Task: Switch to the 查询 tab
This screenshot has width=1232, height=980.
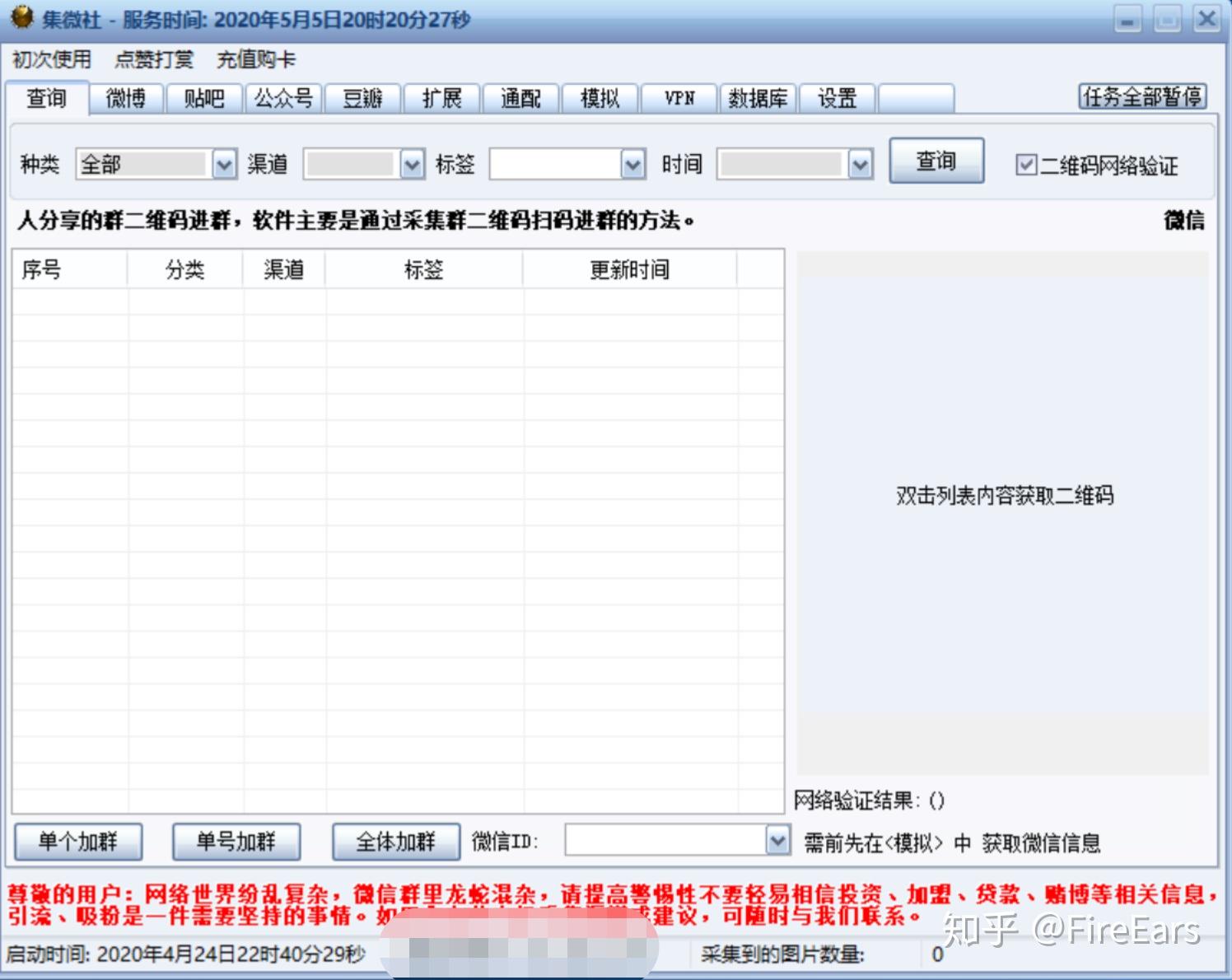Action: (x=47, y=98)
